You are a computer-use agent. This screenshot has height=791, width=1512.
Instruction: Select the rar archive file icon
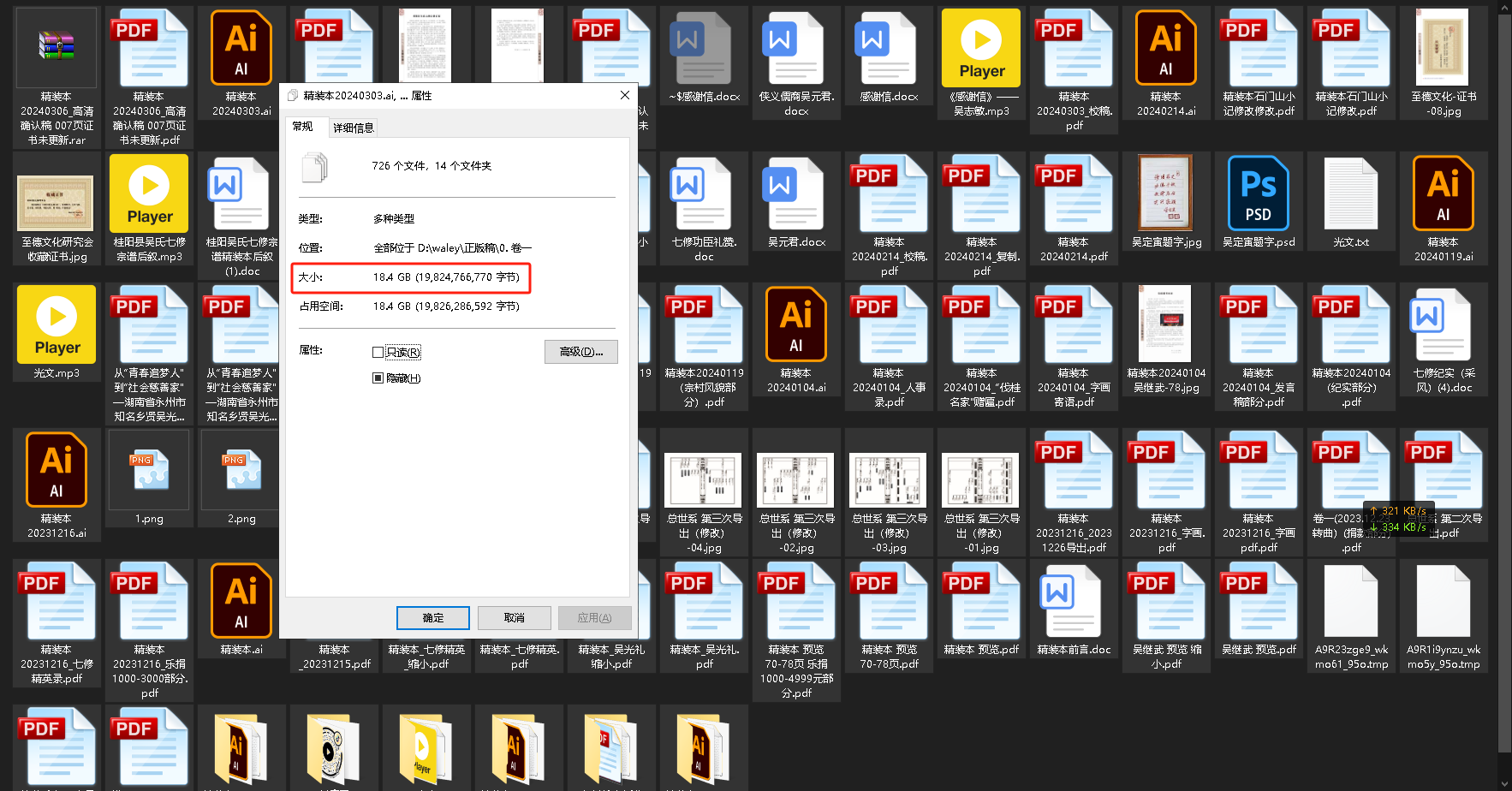coord(57,48)
